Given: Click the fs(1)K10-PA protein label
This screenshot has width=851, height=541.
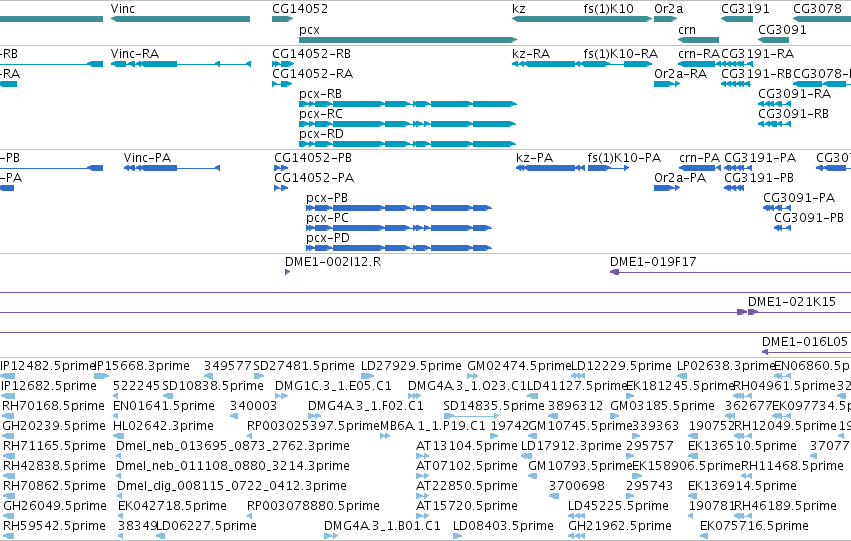Looking at the screenshot, I should (x=624, y=157).
